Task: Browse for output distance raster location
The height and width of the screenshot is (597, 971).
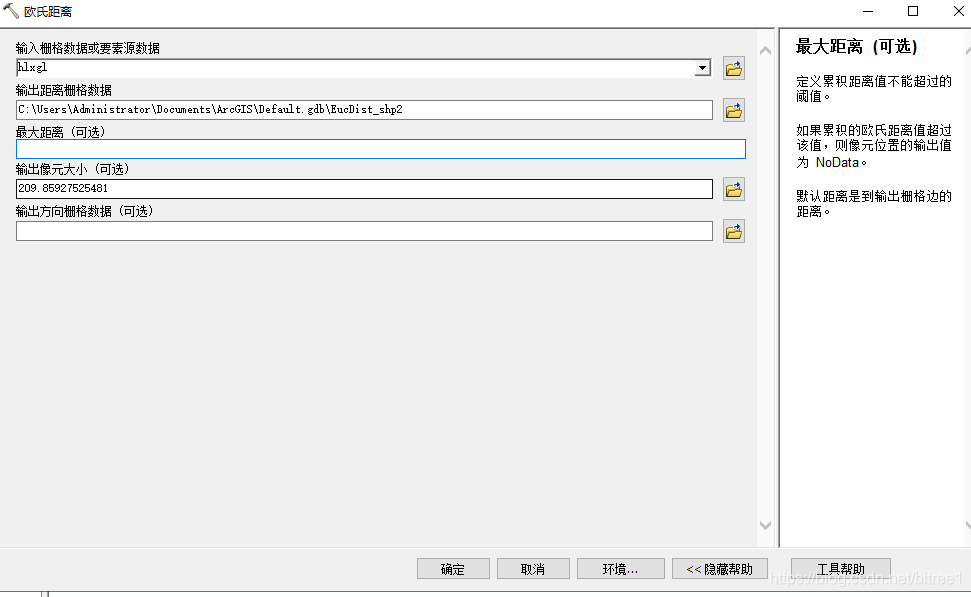Action: [734, 110]
